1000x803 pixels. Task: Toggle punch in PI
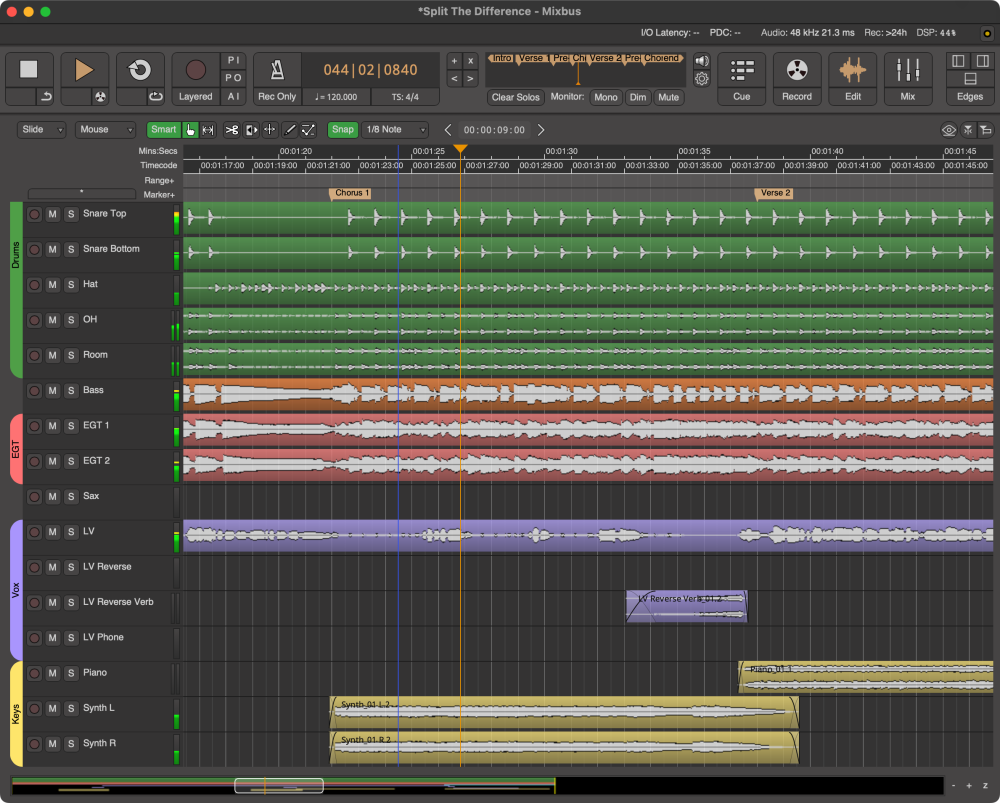tap(233, 61)
